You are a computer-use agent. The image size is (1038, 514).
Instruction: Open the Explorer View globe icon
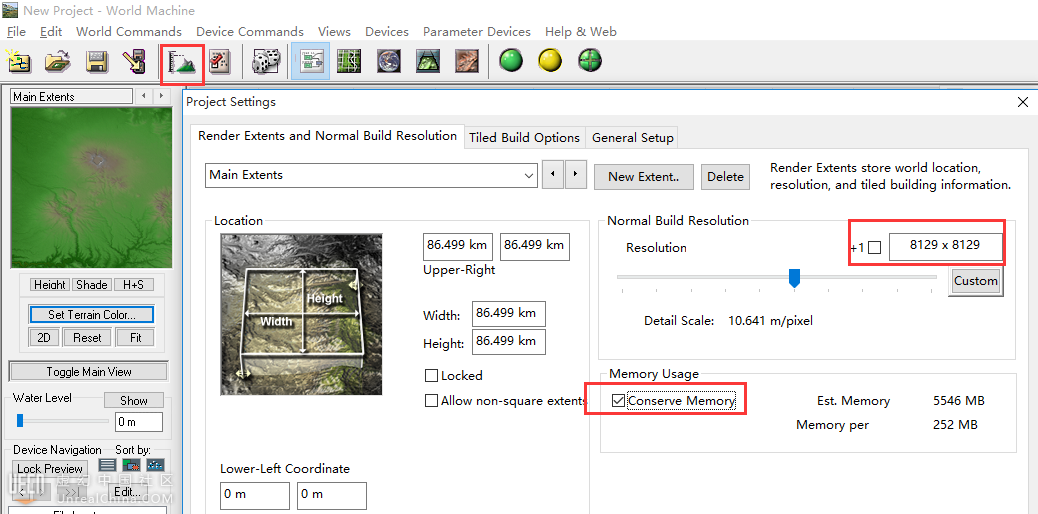(389, 62)
